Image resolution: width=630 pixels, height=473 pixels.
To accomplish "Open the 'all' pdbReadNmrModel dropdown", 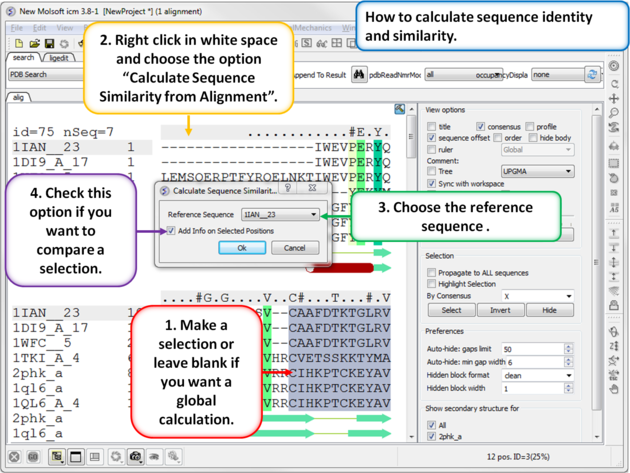I will 463,74.
